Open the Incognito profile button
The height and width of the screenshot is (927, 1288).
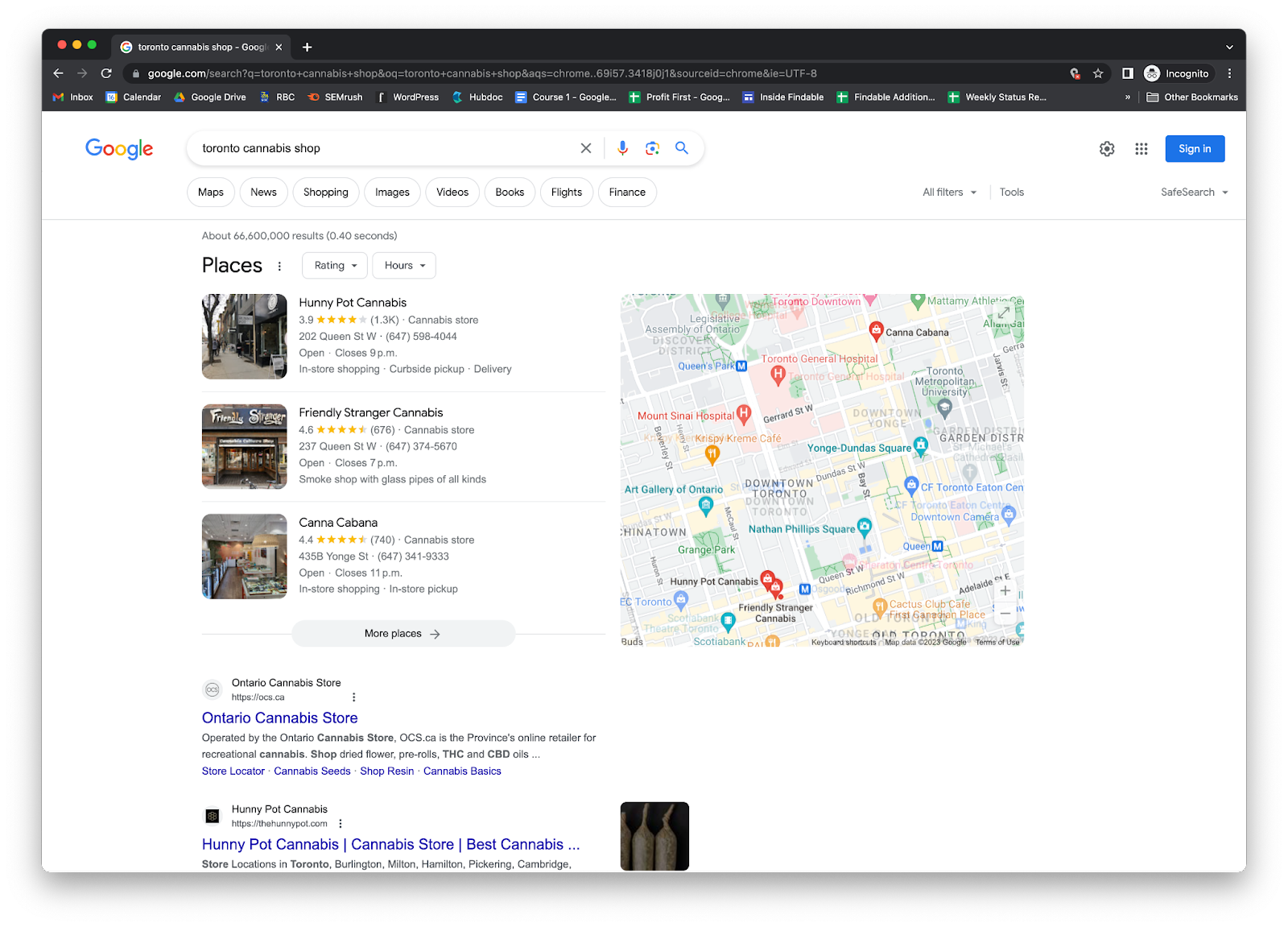tap(1177, 73)
